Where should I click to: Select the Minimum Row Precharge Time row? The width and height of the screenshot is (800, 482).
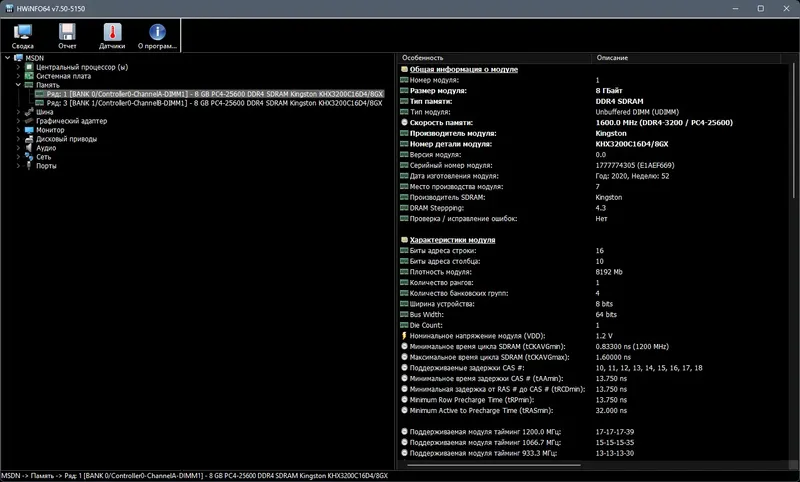point(592,400)
